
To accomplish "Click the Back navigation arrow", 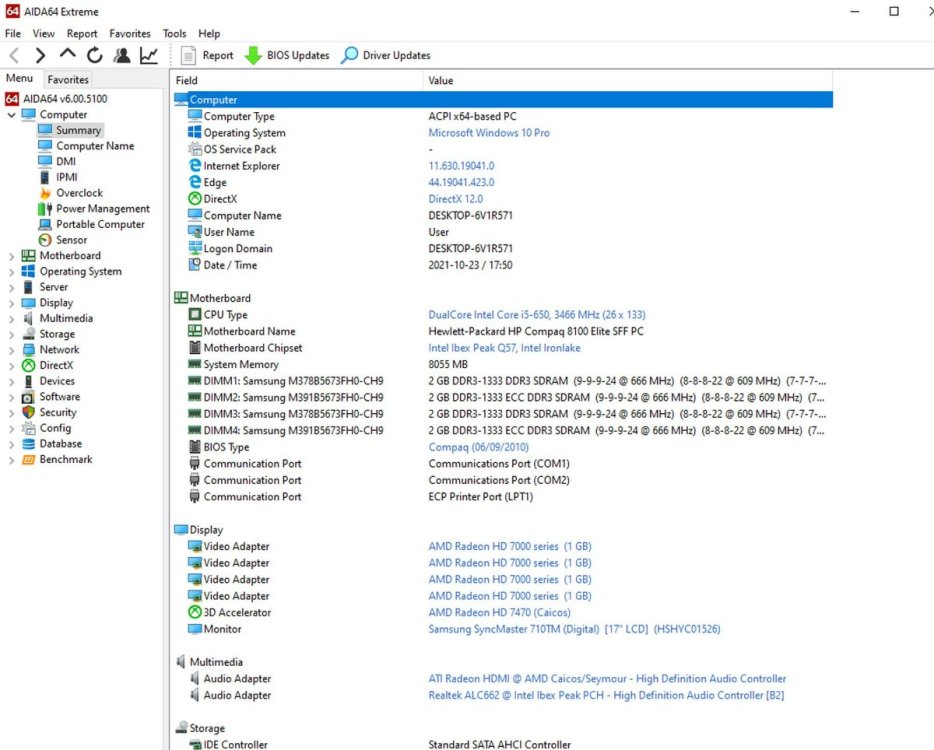I will [14, 56].
